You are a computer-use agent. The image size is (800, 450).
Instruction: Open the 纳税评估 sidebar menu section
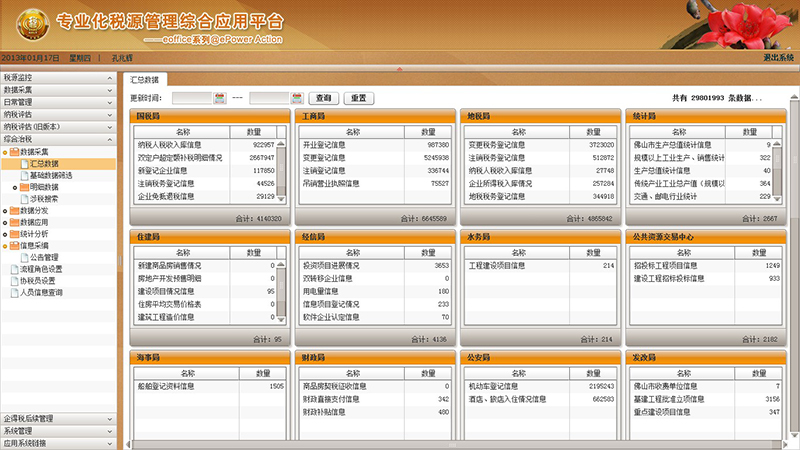[59, 114]
